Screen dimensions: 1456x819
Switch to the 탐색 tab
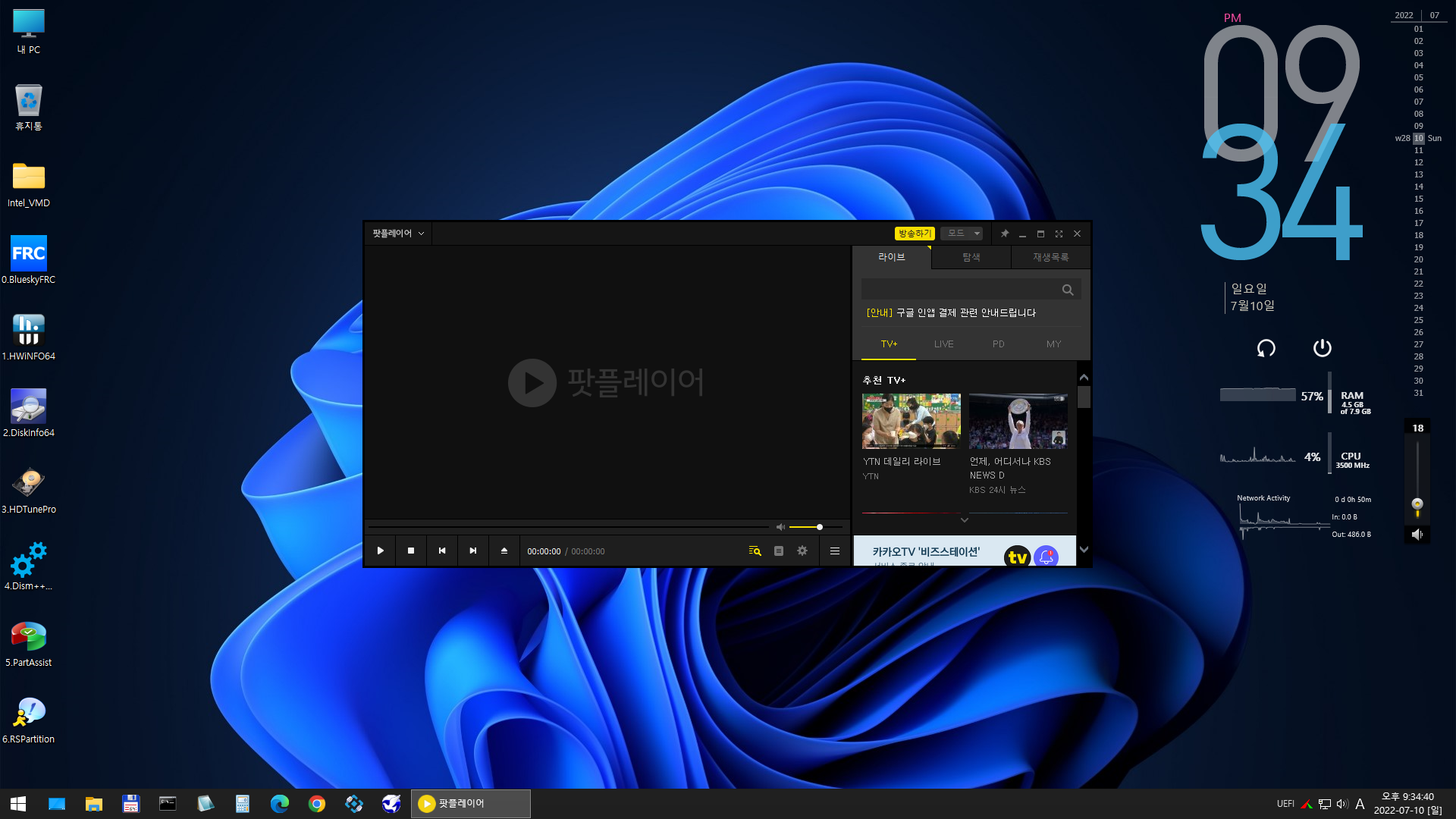(x=971, y=257)
